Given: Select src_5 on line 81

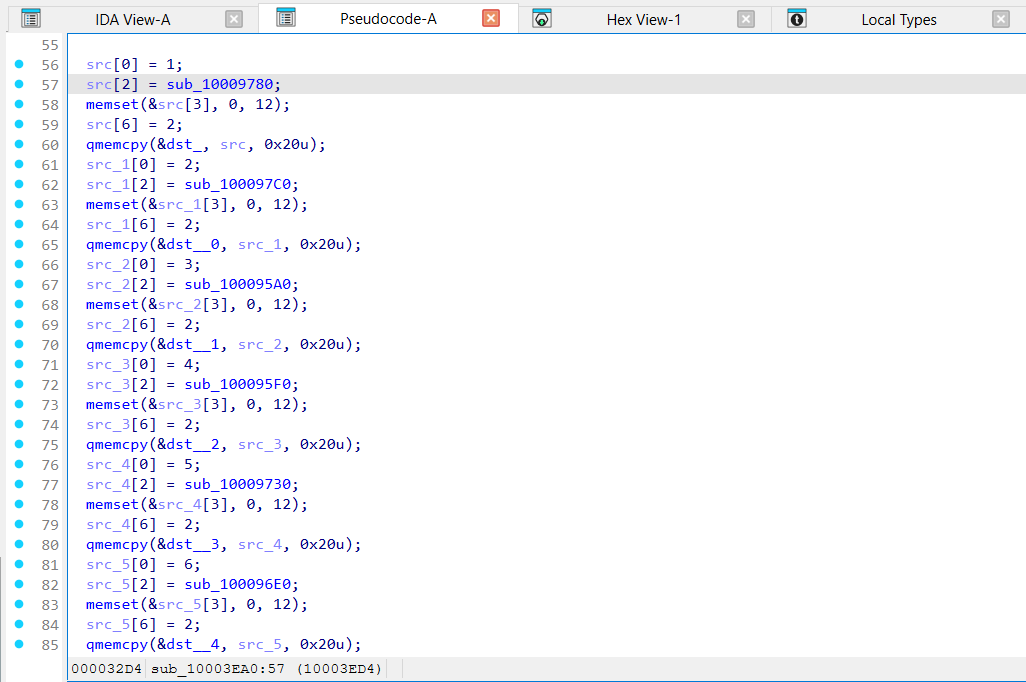Looking at the screenshot, I should click(x=108, y=565).
